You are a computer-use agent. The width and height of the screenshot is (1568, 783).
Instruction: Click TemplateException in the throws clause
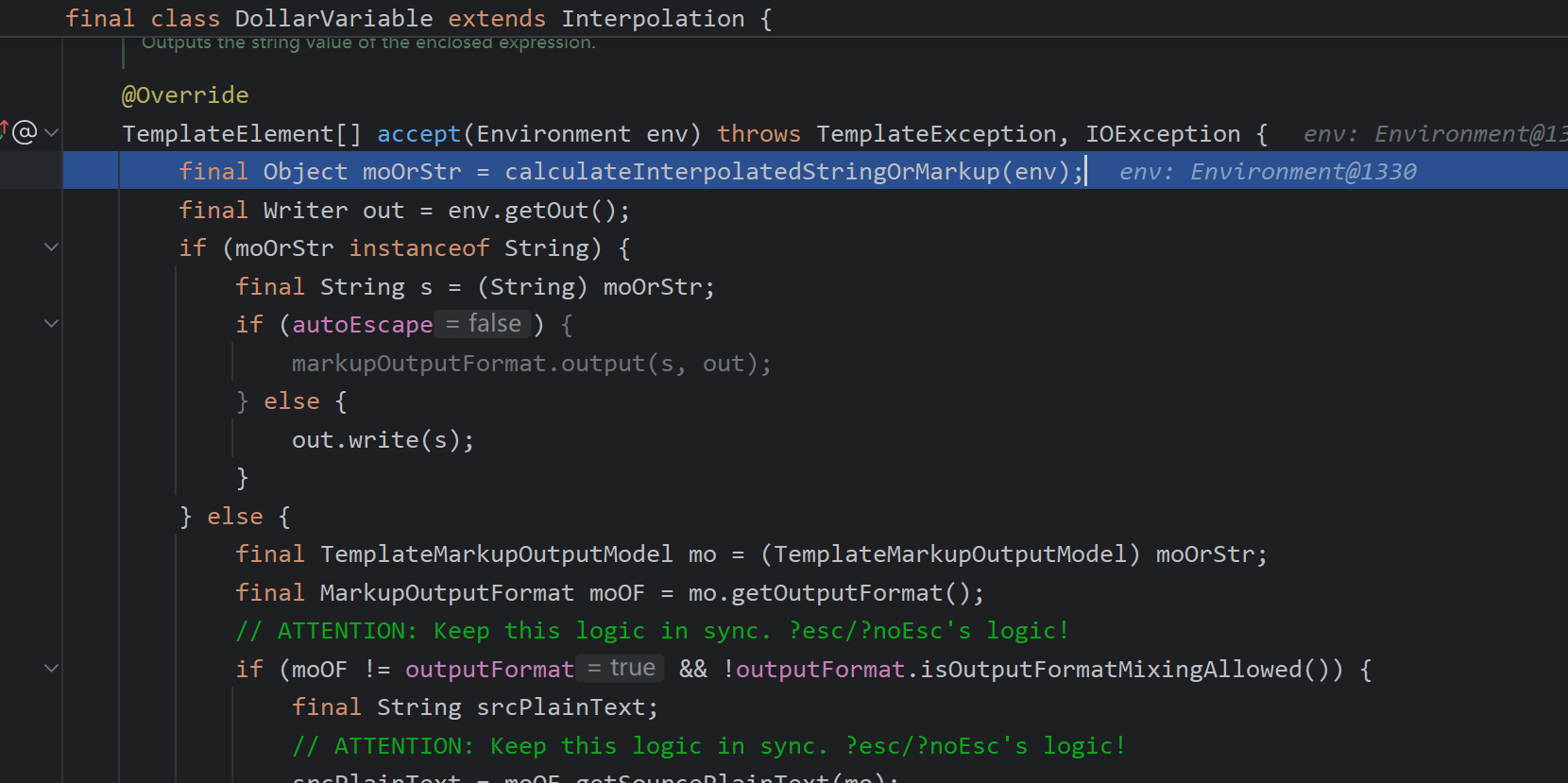click(936, 134)
